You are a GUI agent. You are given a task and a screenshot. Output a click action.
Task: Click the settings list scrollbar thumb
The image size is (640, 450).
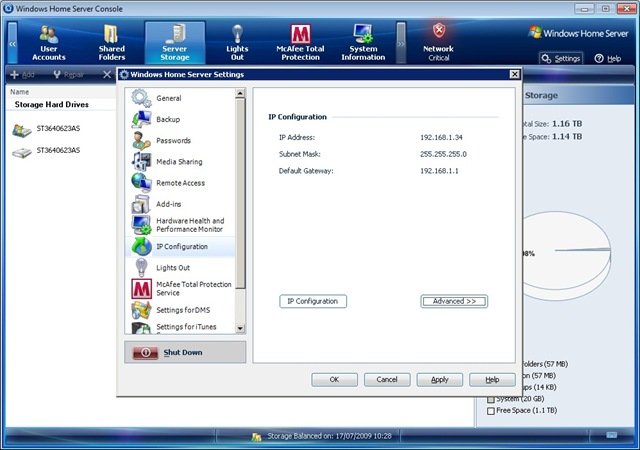(240, 193)
